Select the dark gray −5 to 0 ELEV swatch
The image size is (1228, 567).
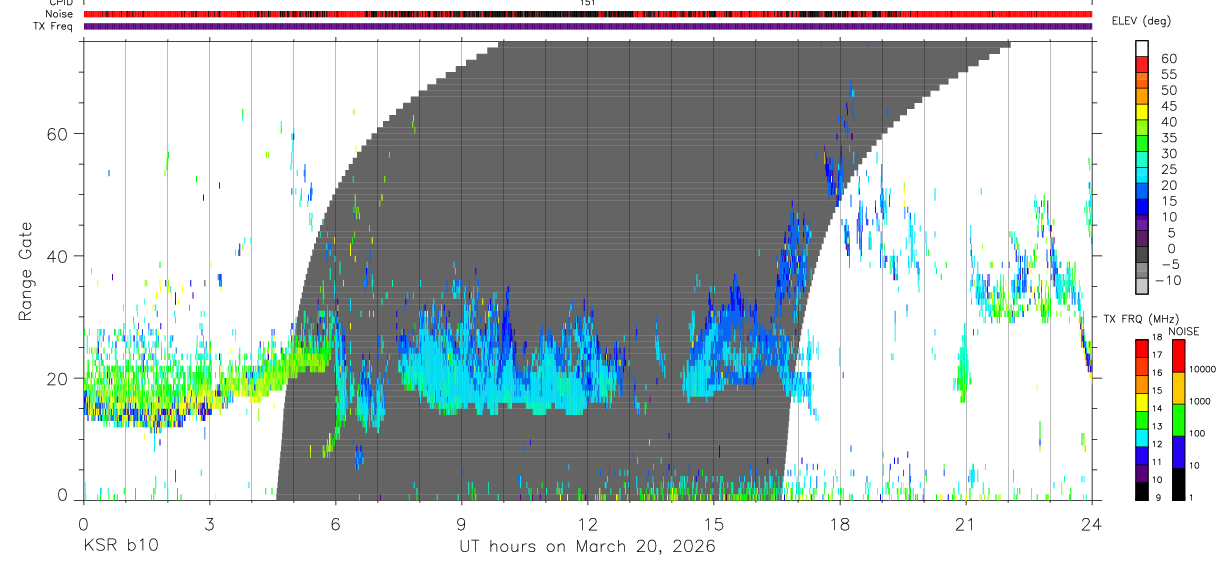(x=1142, y=253)
